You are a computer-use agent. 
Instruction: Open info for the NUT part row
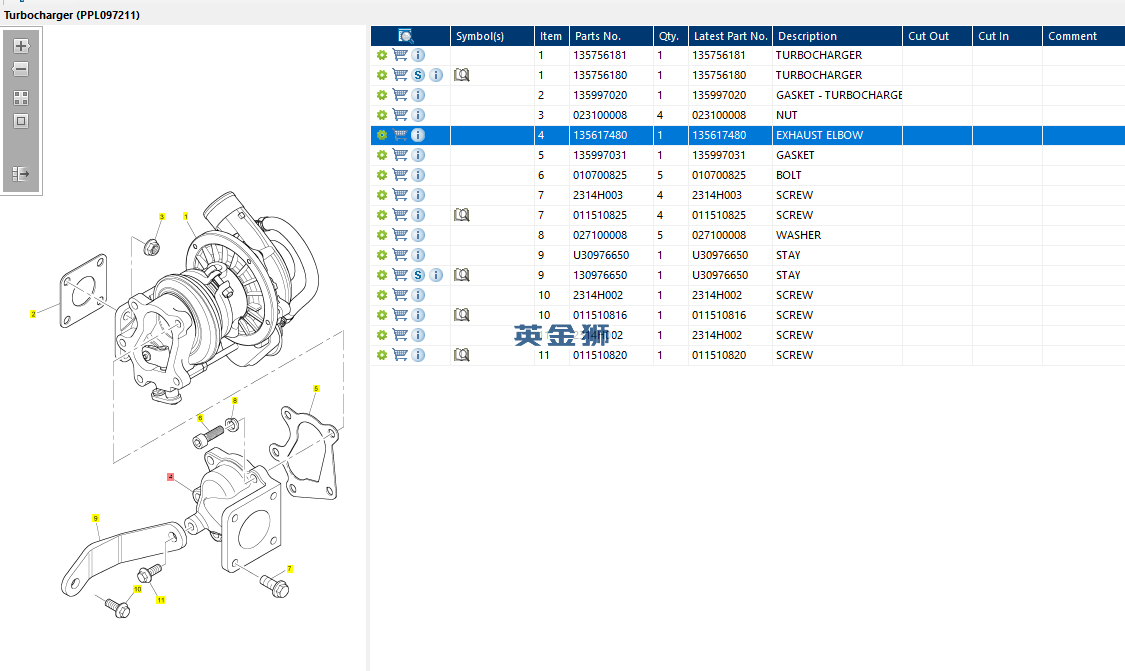coord(418,115)
